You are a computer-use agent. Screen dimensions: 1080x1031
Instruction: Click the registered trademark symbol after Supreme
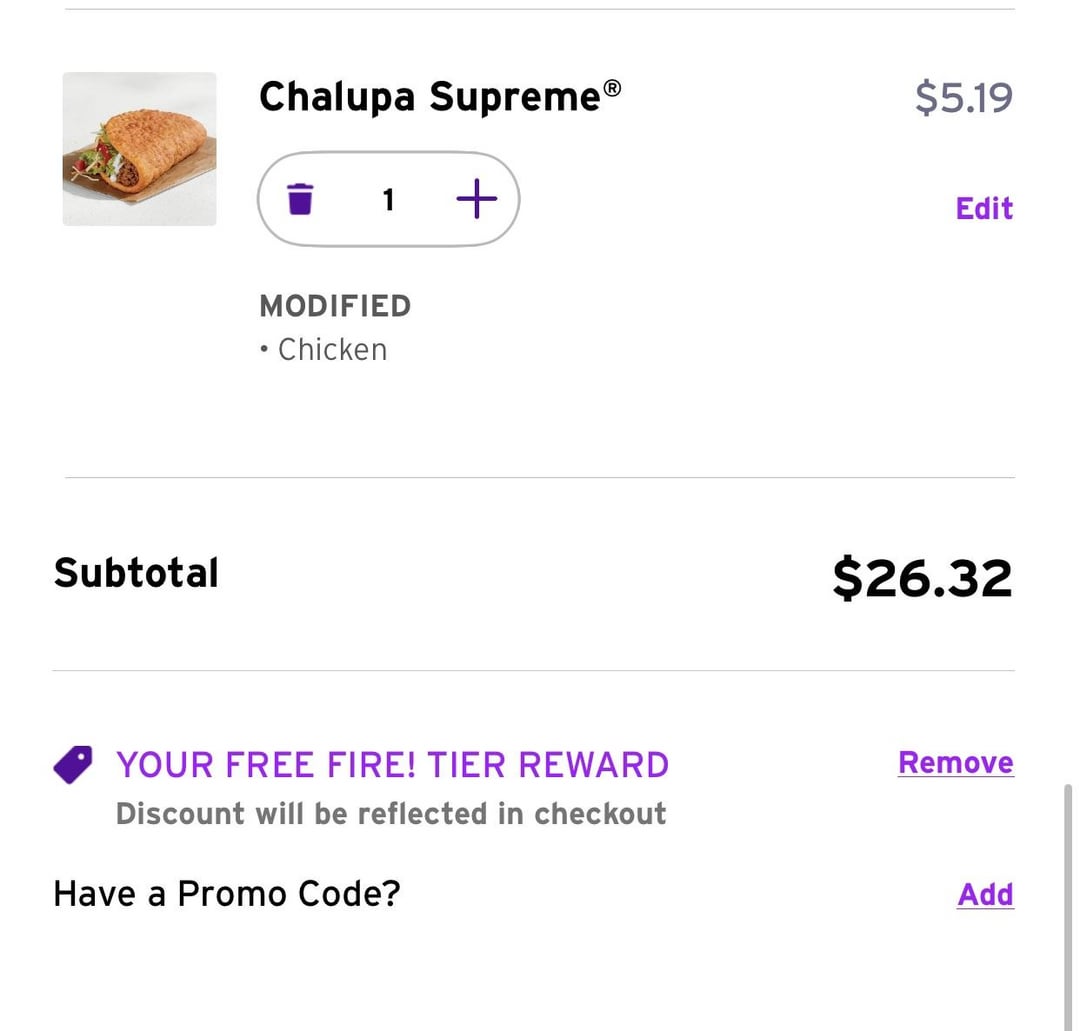pyautogui.click(x=612, y=89)
